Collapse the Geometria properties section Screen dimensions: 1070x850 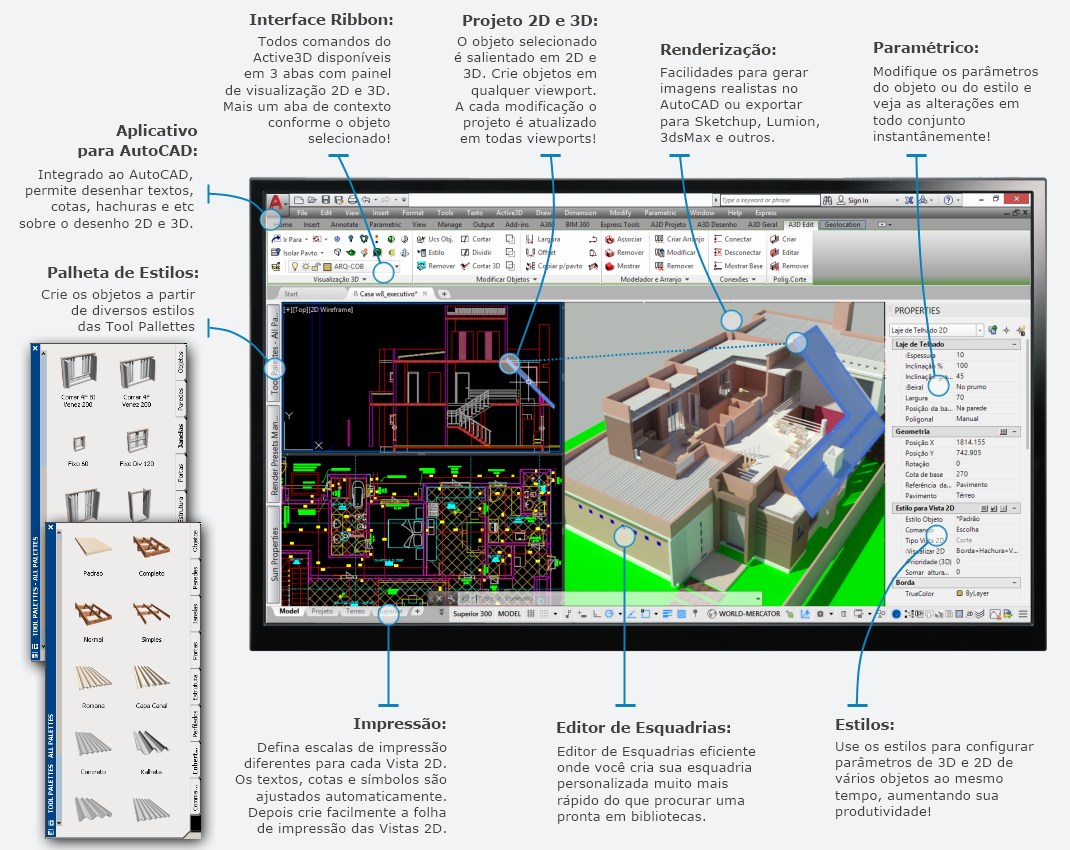click(x=1015, y=432)
